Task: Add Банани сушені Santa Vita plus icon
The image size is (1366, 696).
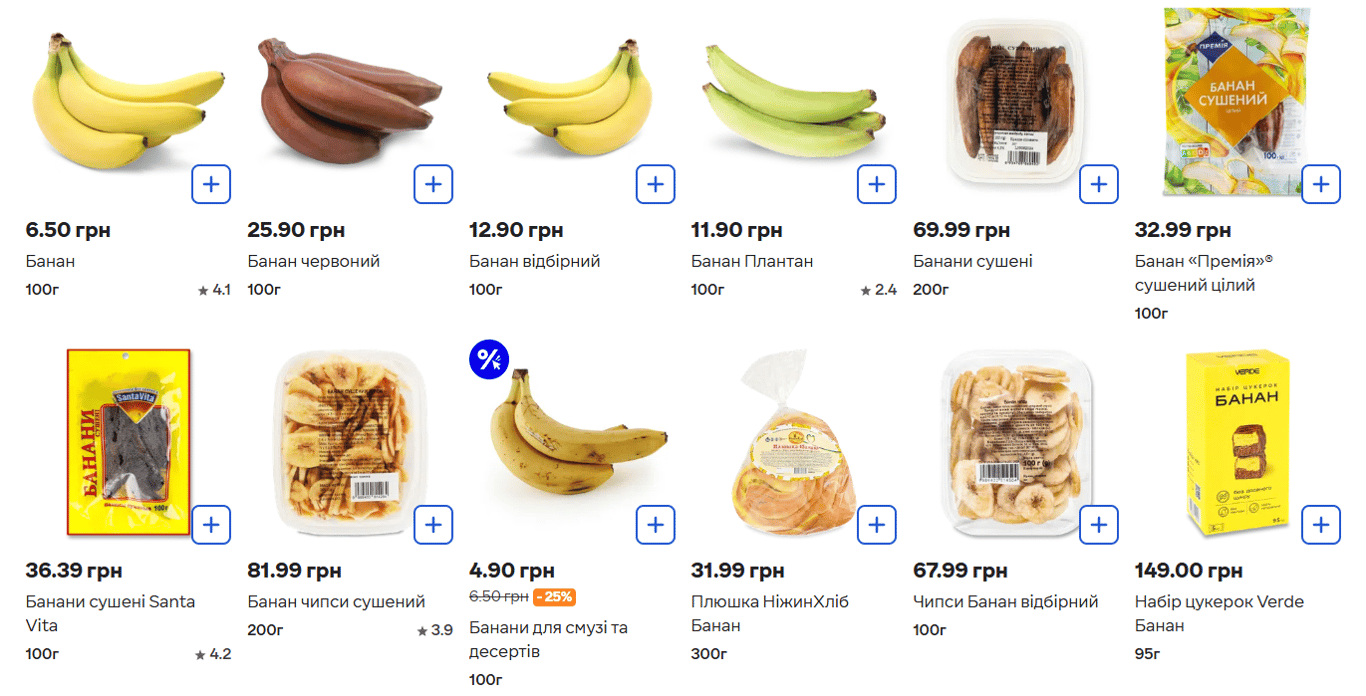Action: (x=211, y=525)
